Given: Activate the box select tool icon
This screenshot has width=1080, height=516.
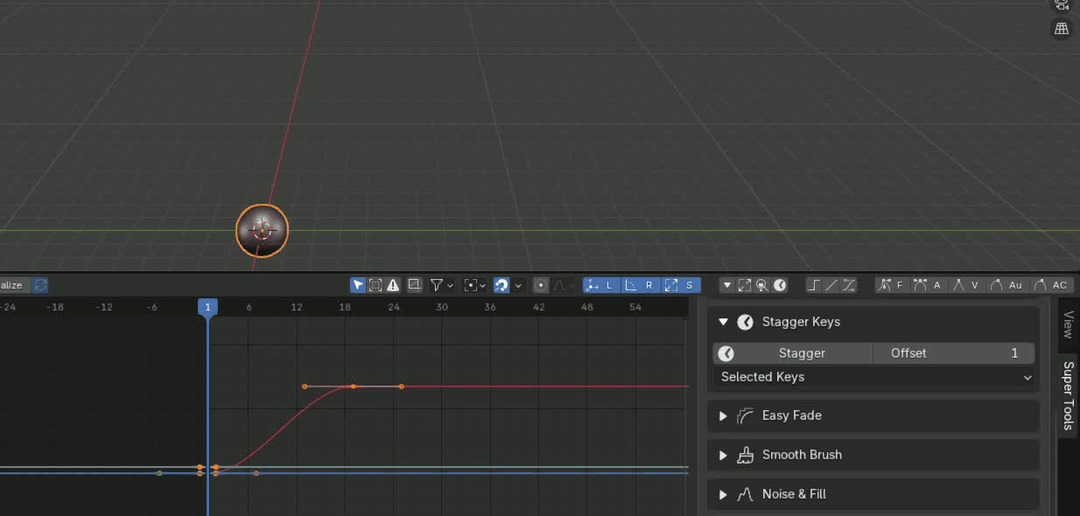Looking at the screenshot, I should pos(375,285).
